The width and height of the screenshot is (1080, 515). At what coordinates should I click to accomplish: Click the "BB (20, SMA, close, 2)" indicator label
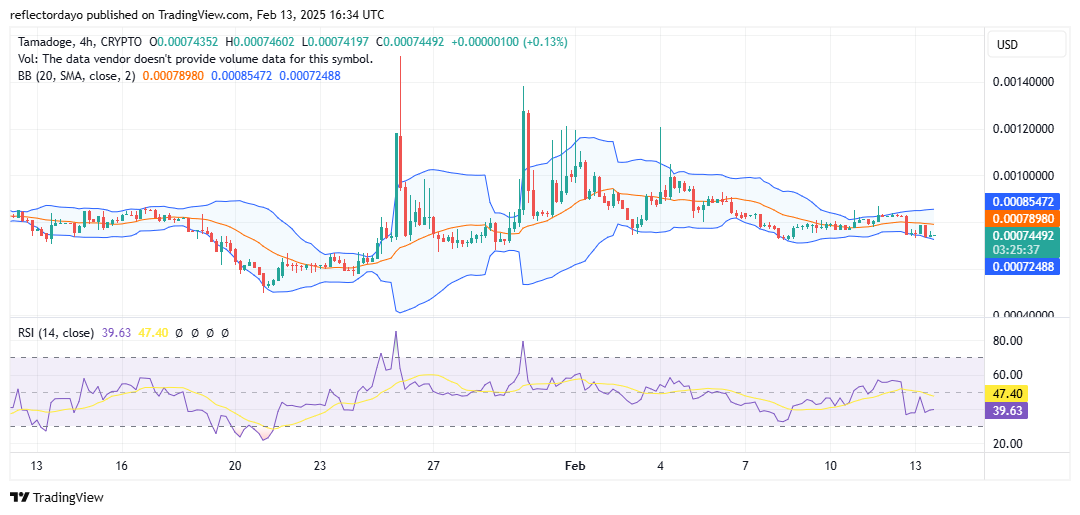(77, 76)
